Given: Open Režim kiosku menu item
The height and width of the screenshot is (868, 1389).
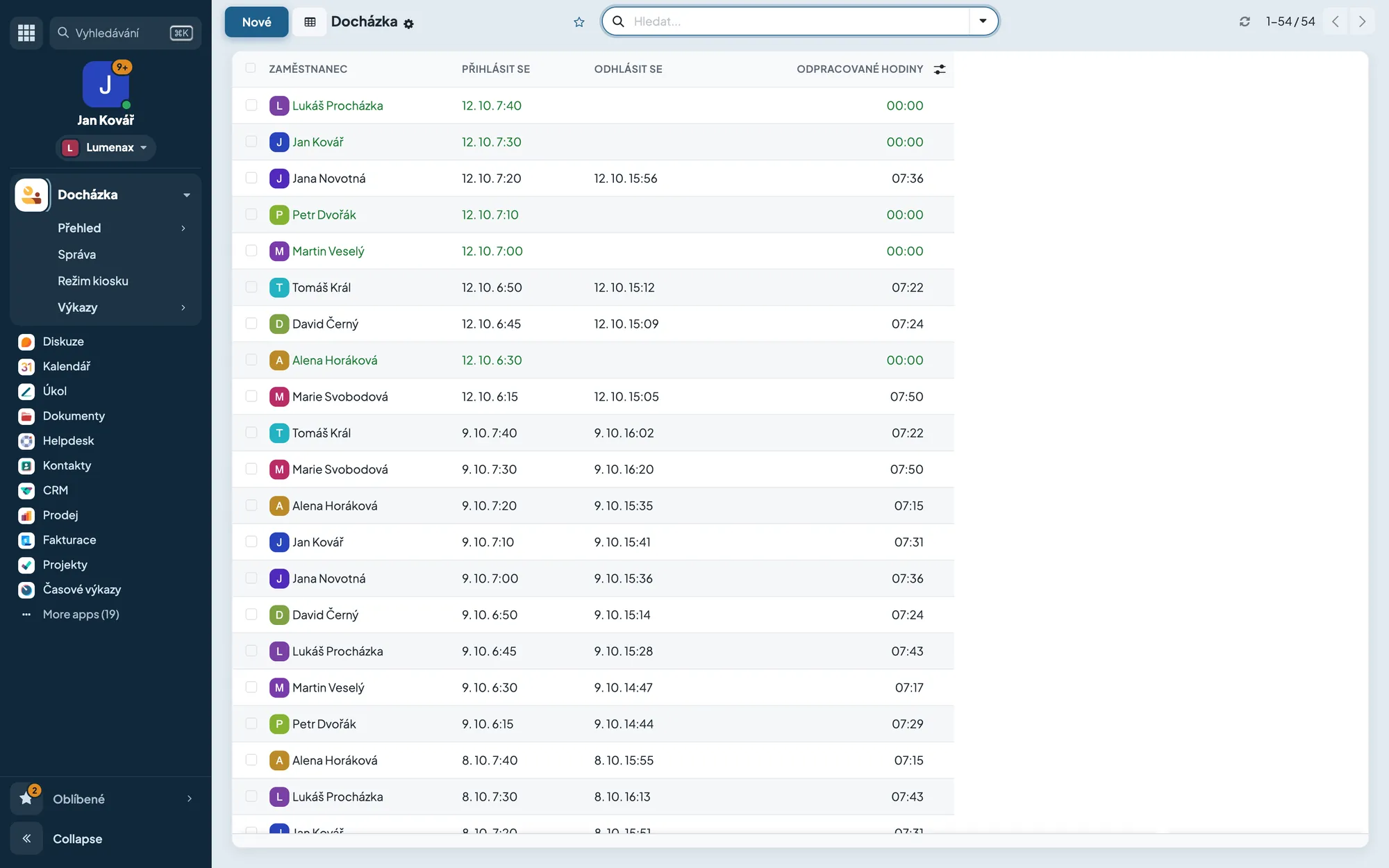Looking at the screenshot, I should click(x=92, y=281).
